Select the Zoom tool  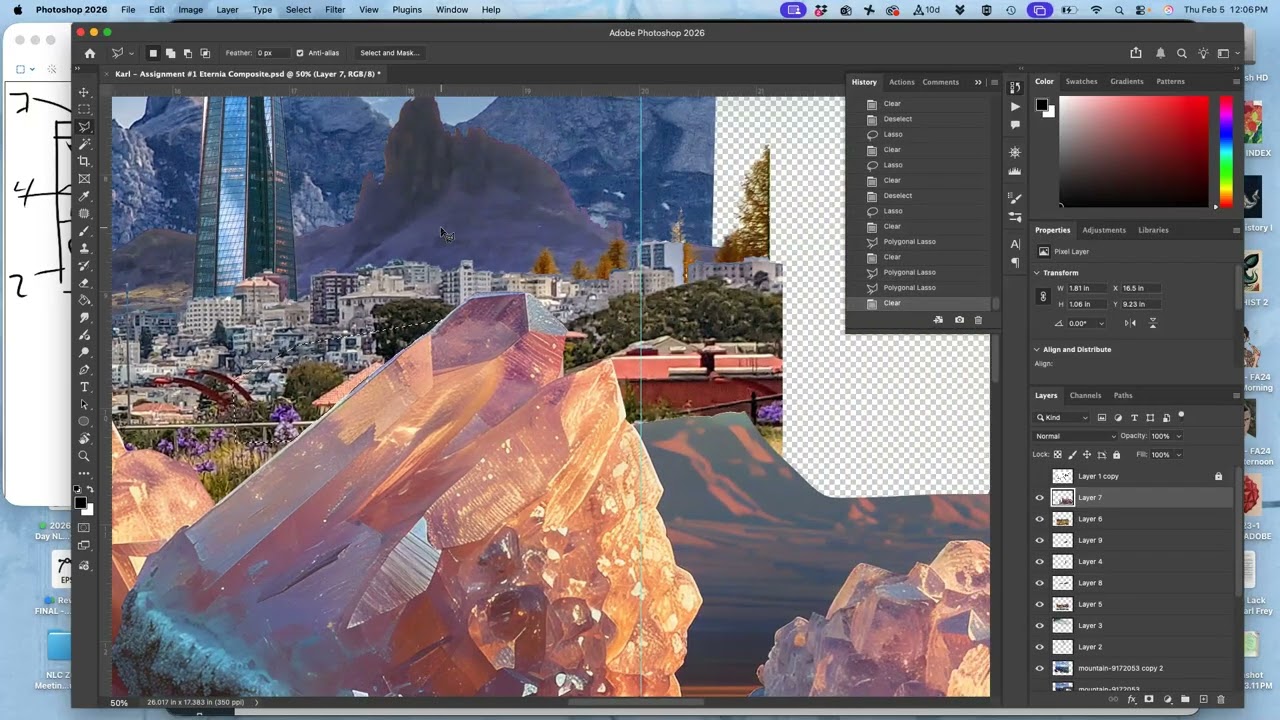coord(84,456)
